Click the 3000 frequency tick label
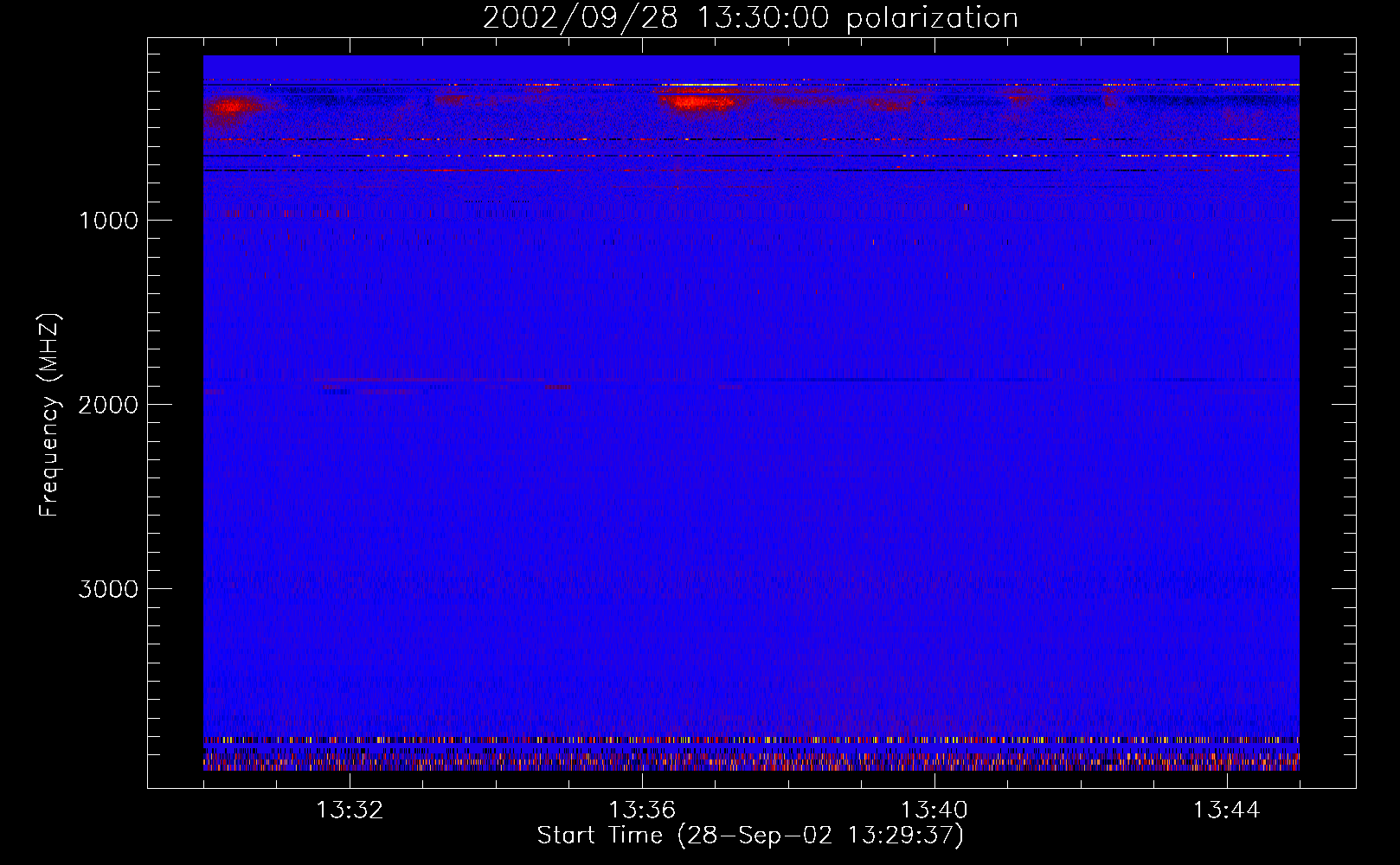Viewport: 1400px width, 865px height. point(108,589)
